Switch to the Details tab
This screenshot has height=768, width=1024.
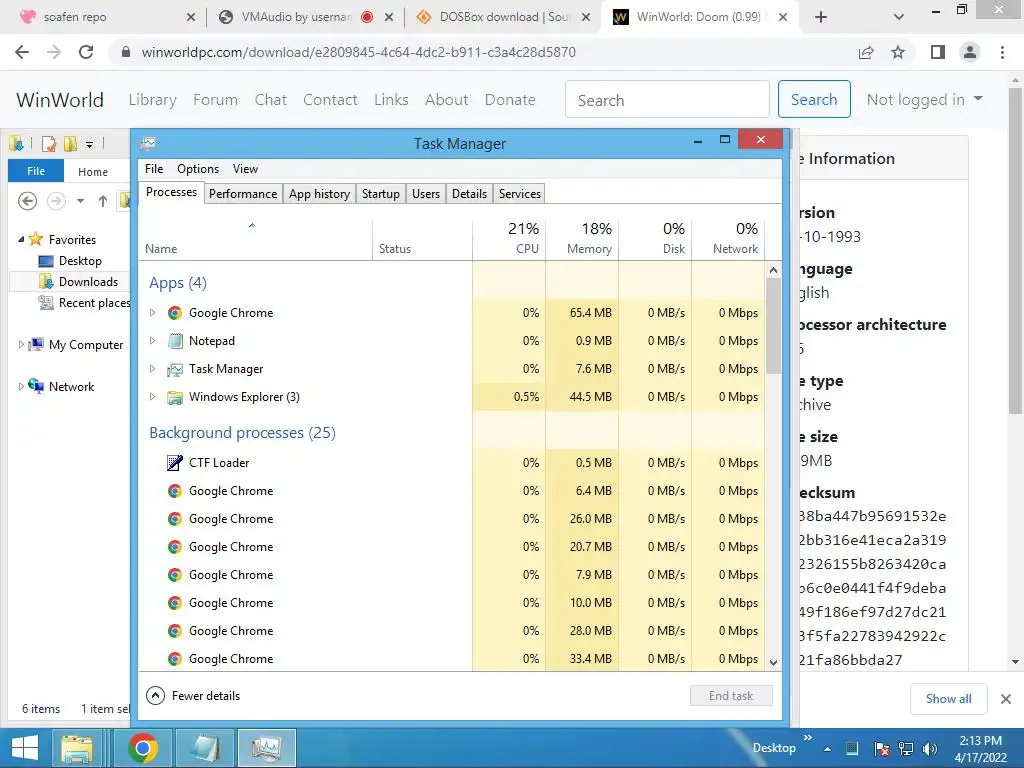470,194
